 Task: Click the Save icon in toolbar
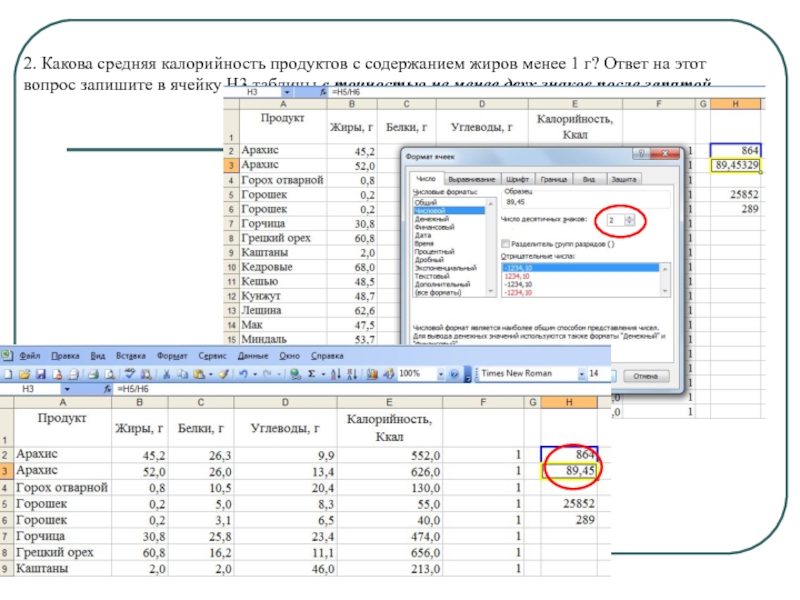(41, 374)
